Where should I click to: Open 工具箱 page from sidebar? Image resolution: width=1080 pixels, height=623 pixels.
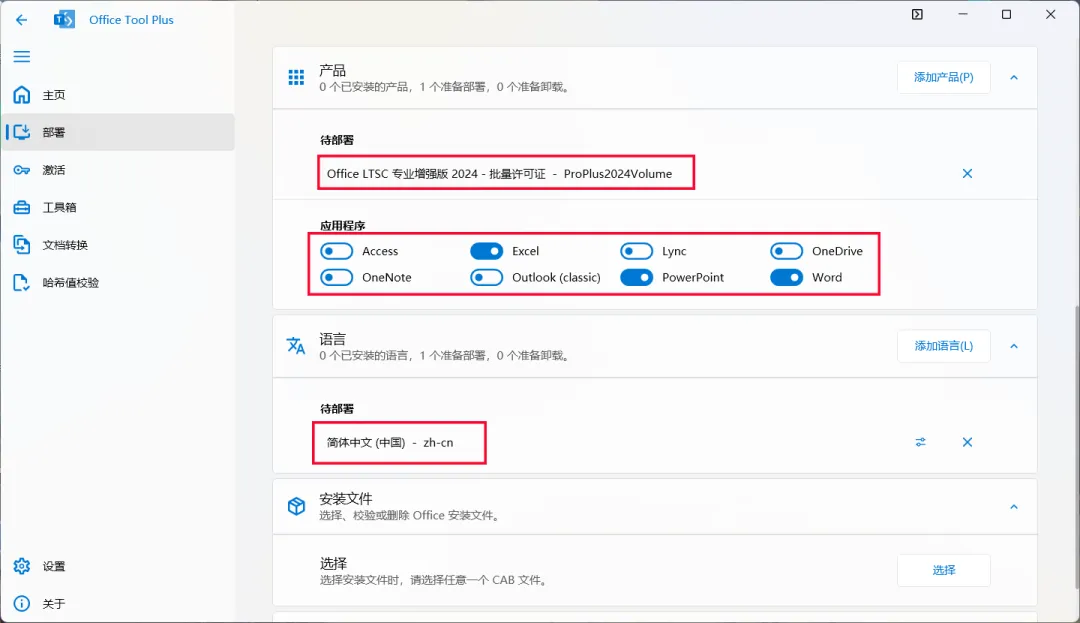118,207
